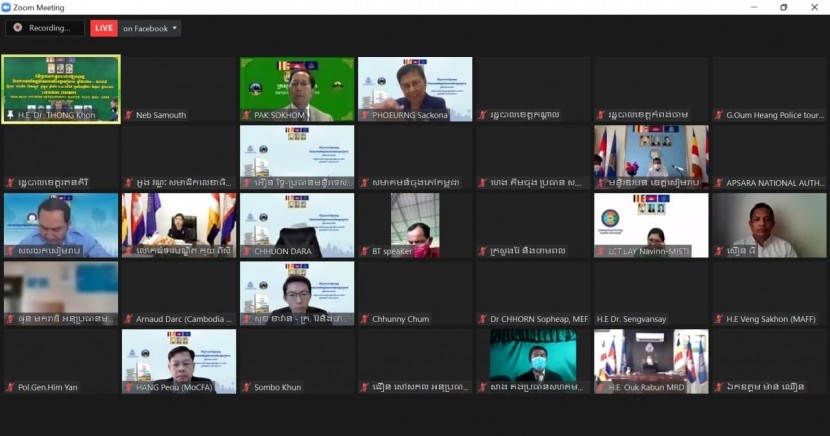
Task: Click the red LIVE badge
Action: [x=104, y=28]
